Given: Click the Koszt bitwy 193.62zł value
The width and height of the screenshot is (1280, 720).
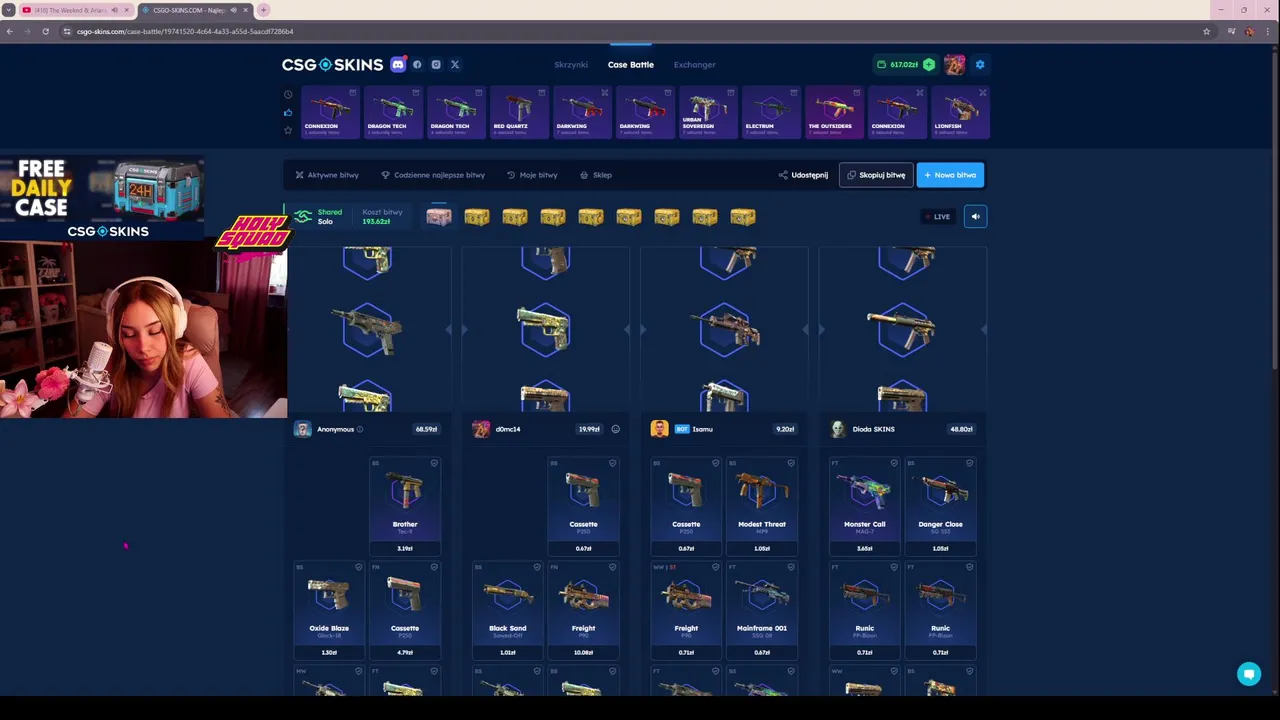Looking at the screenshot, I should (x=376, y=221).
